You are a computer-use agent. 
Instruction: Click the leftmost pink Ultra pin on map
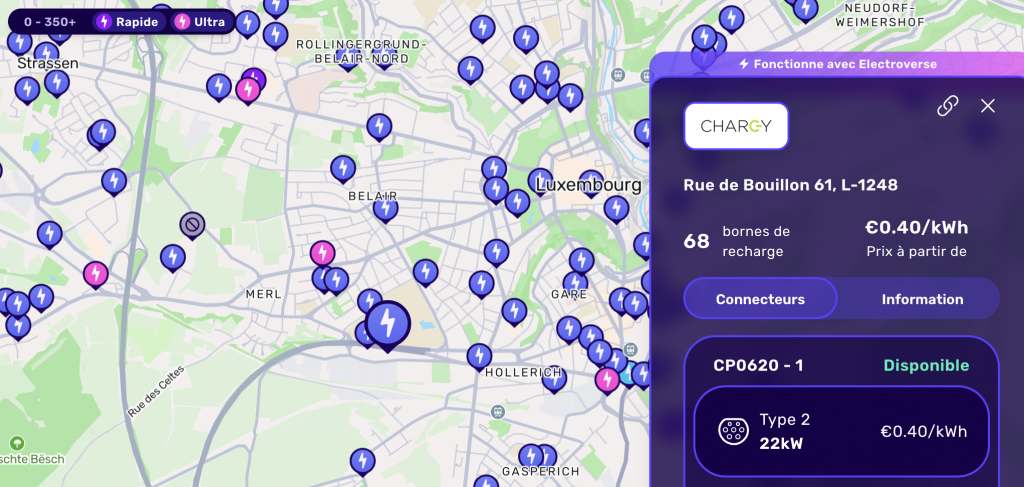pos(96,275)
